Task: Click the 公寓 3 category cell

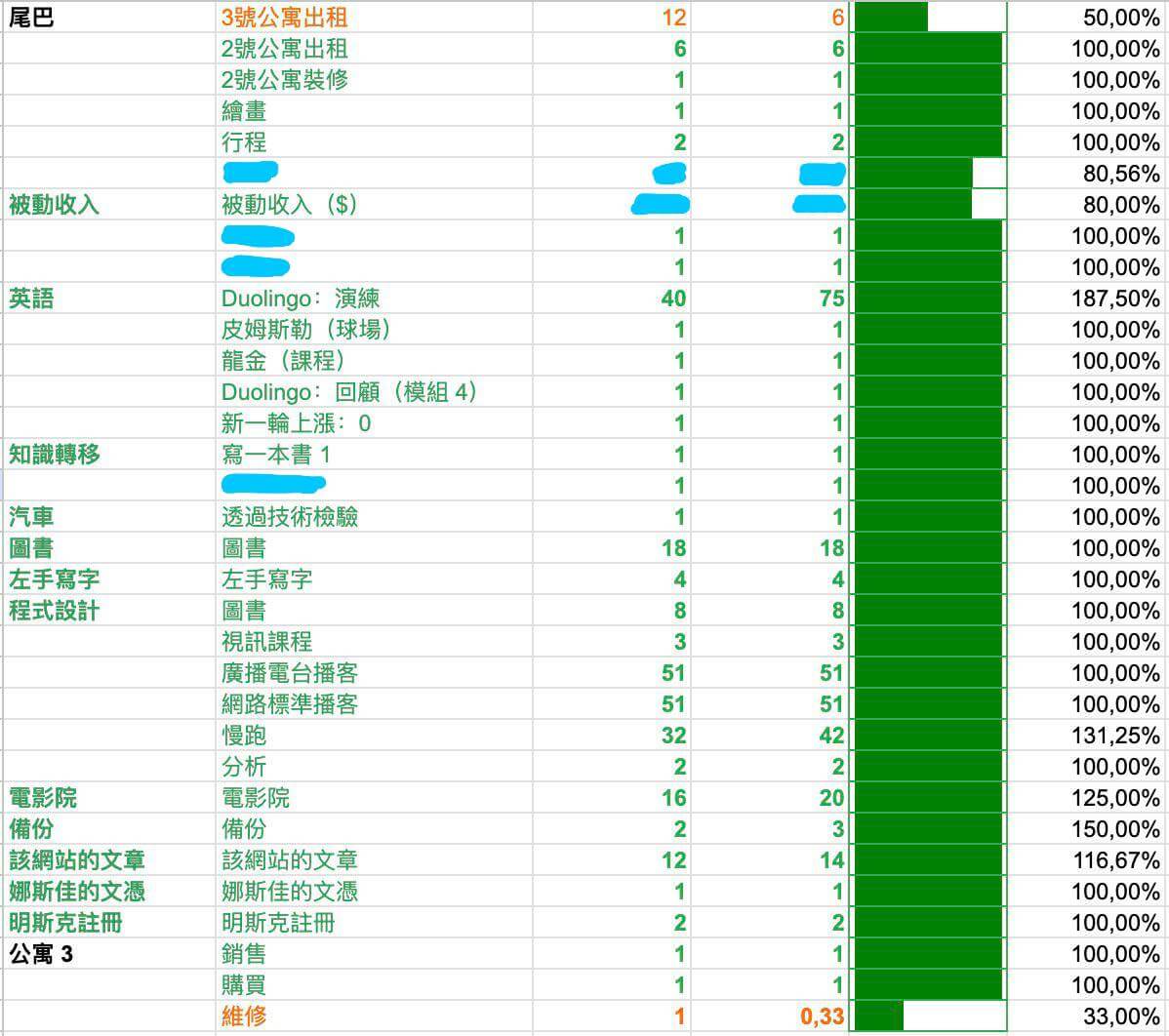Action: (109, 954)
